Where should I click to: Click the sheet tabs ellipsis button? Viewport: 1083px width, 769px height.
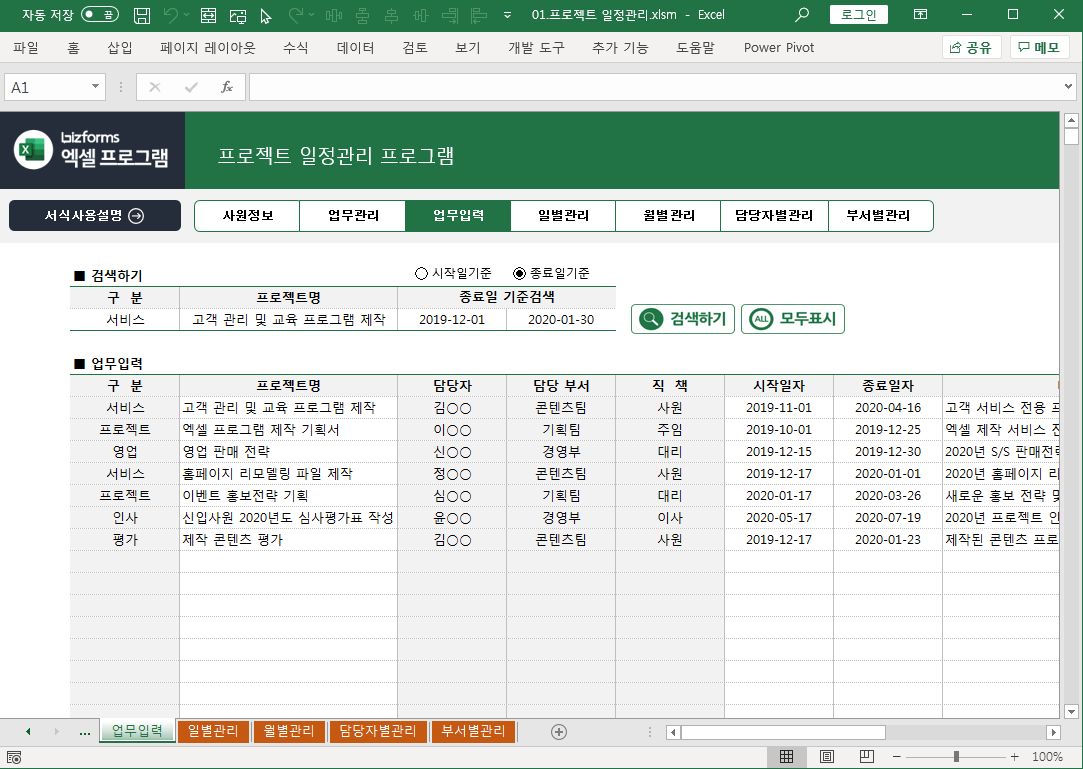coord(84,732)
